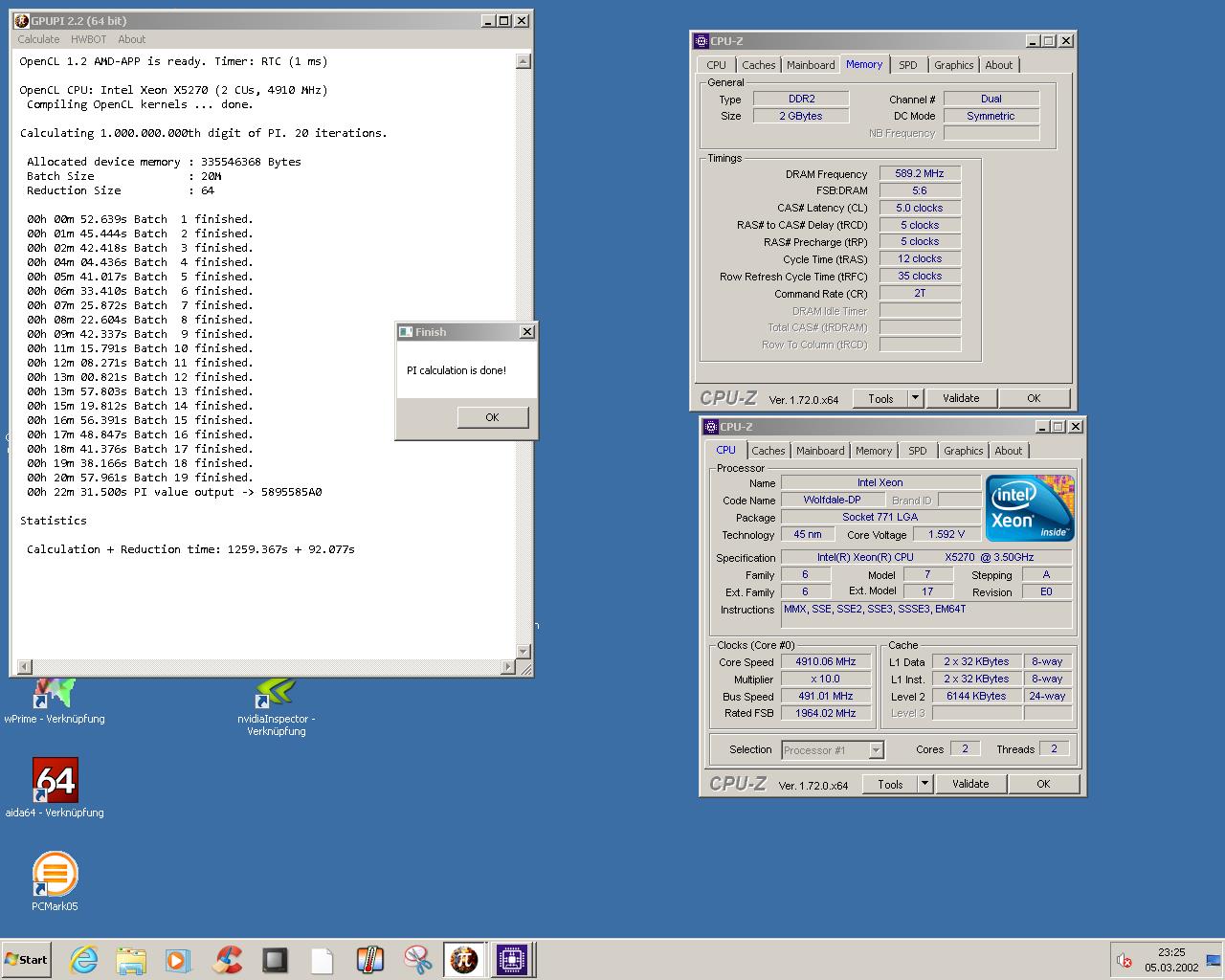1225x980 pixels.
Task: Switch to CPU-Z via purple taskbar icon
Action: pos(512,960)
